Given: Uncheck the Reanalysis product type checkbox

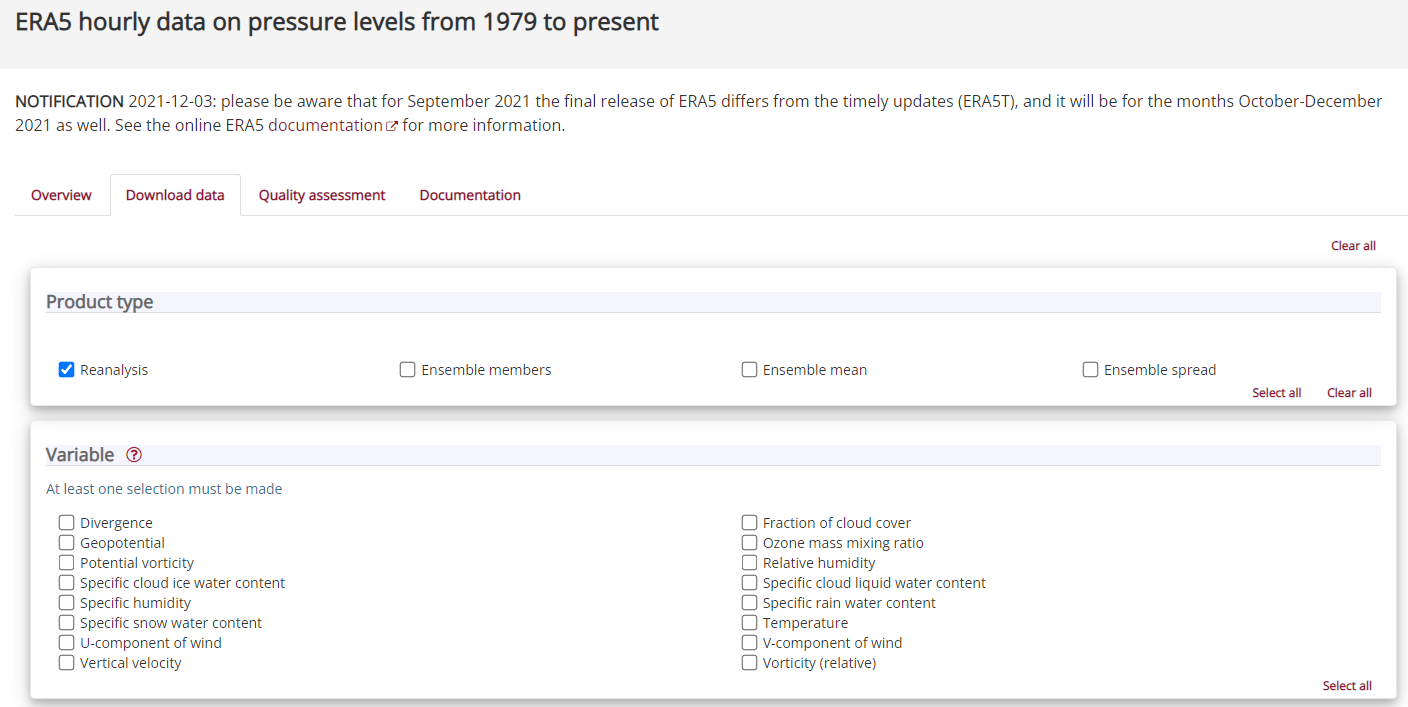Looking at the screenshot, I should [x=67, y=370].
